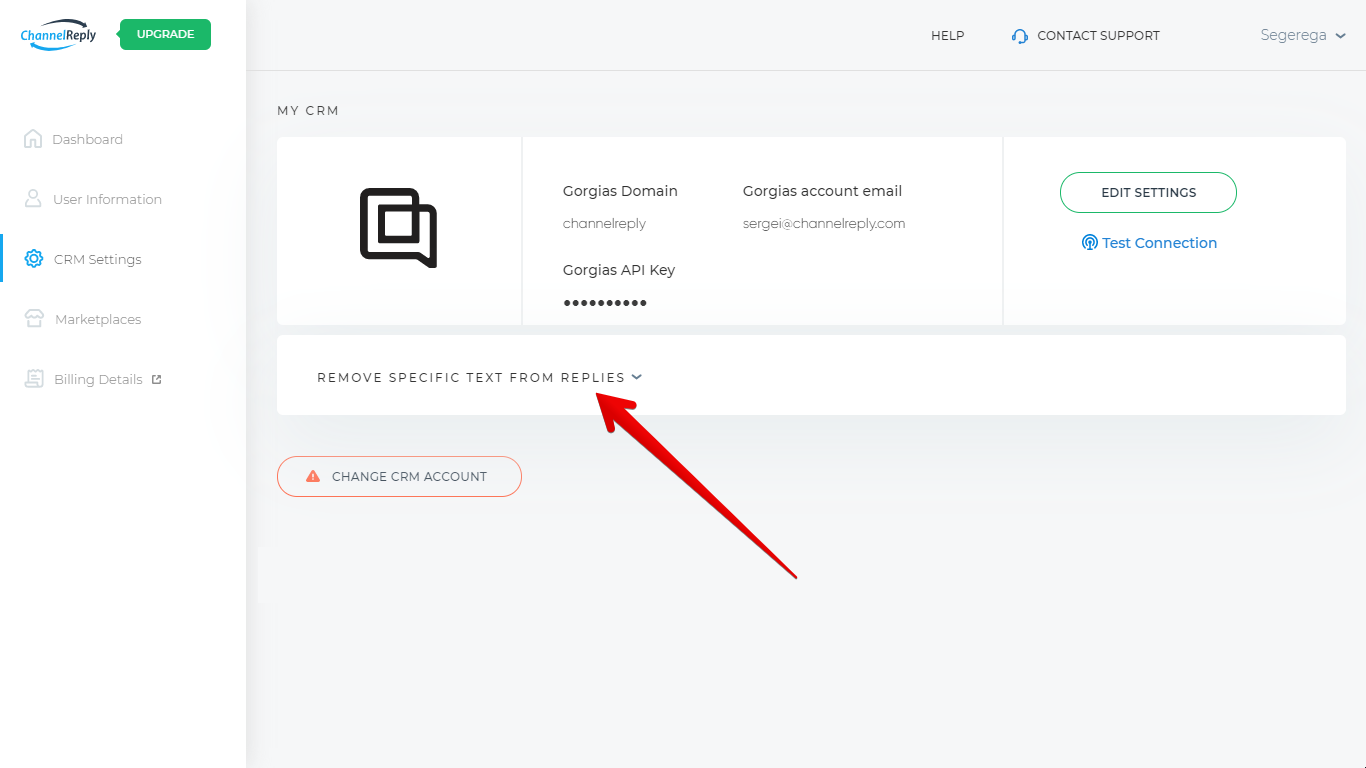
Task: Click the Dashboard house icon
Action: pos(33,139)
